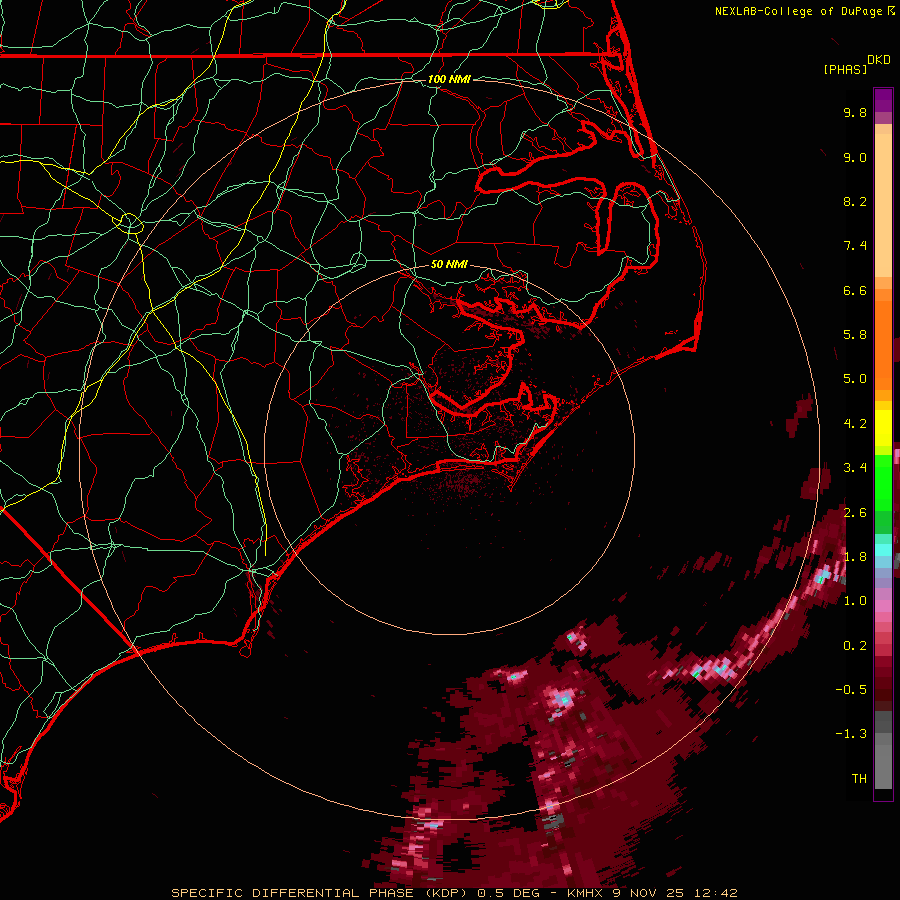This screenshot has width=900, height=900.
Task: Click the purple top segment of color bar
Action: point(883,100)
